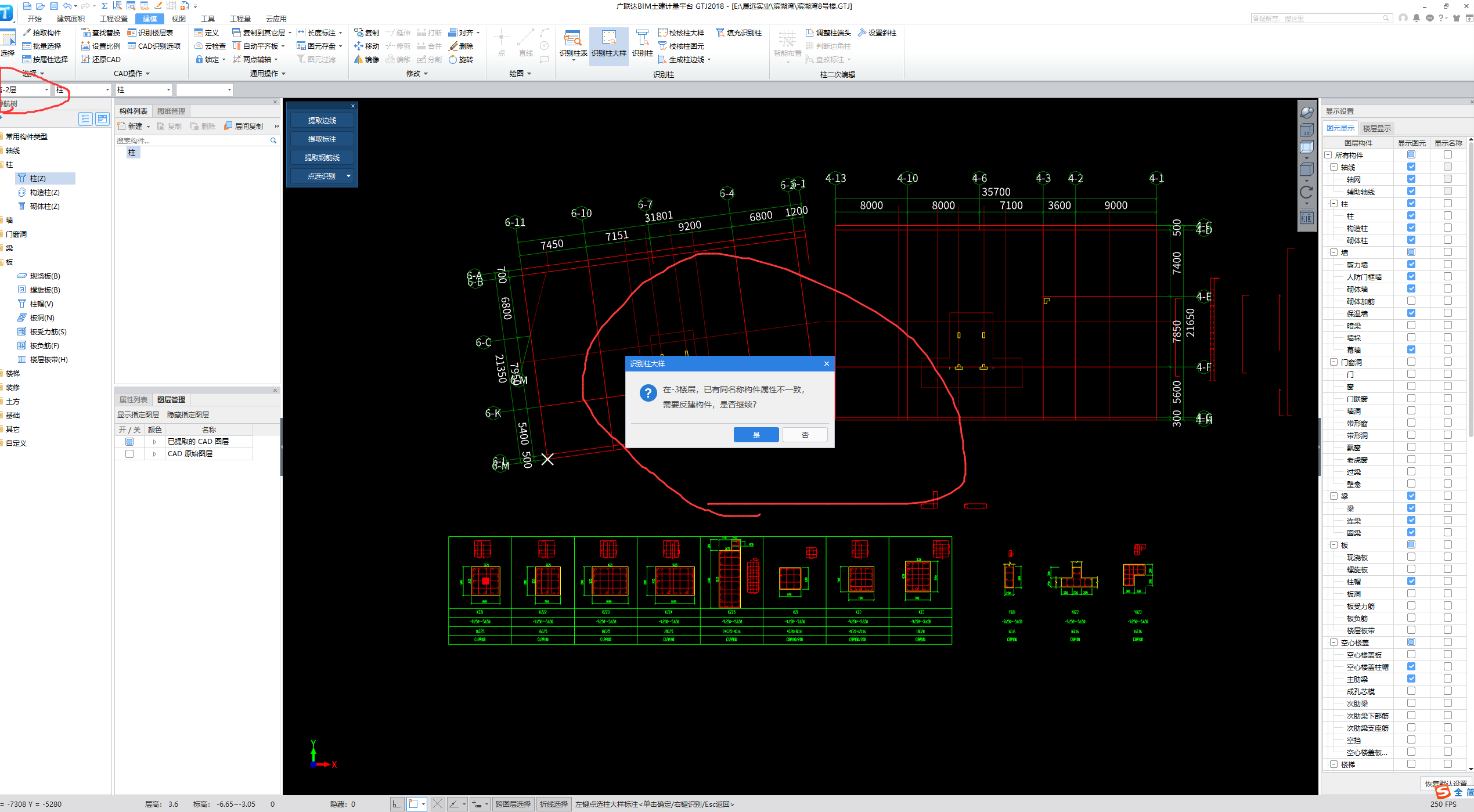1474x812 pixels.
Task: Click the 搜索构件 search input field
Action: (x=192, y=140)
